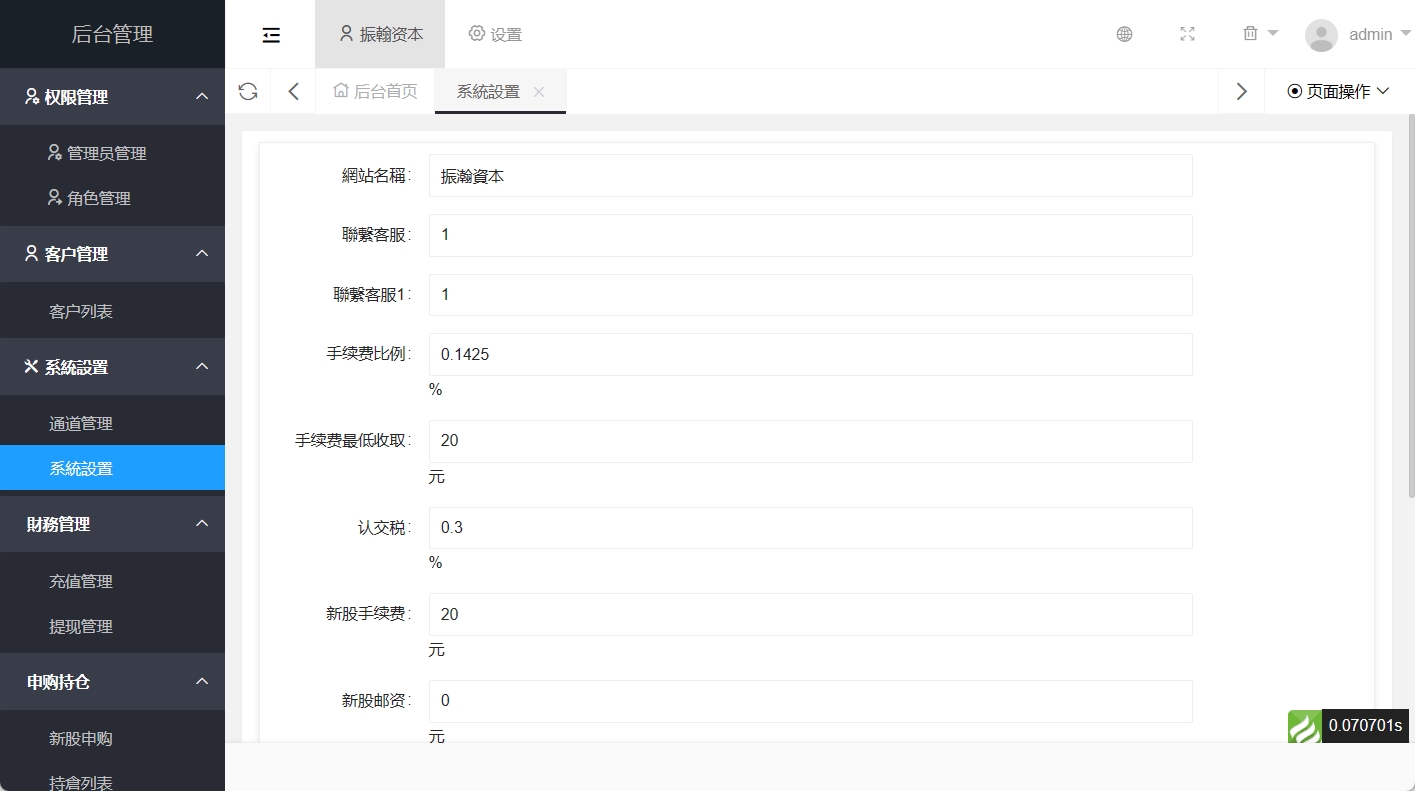This screenshot has width=1415, height=791.
Task: Open the 设置 top nav item
Action: point(495,34)
